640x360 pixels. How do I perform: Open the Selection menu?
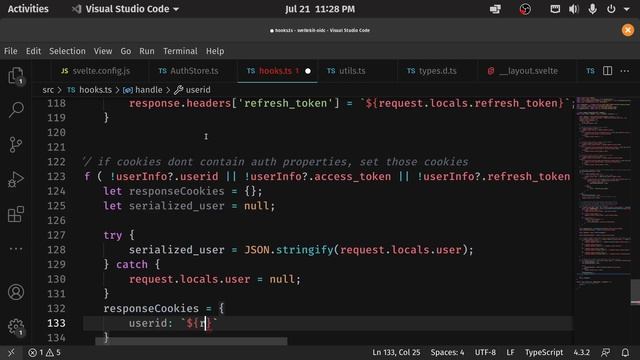tap(67, 51)
